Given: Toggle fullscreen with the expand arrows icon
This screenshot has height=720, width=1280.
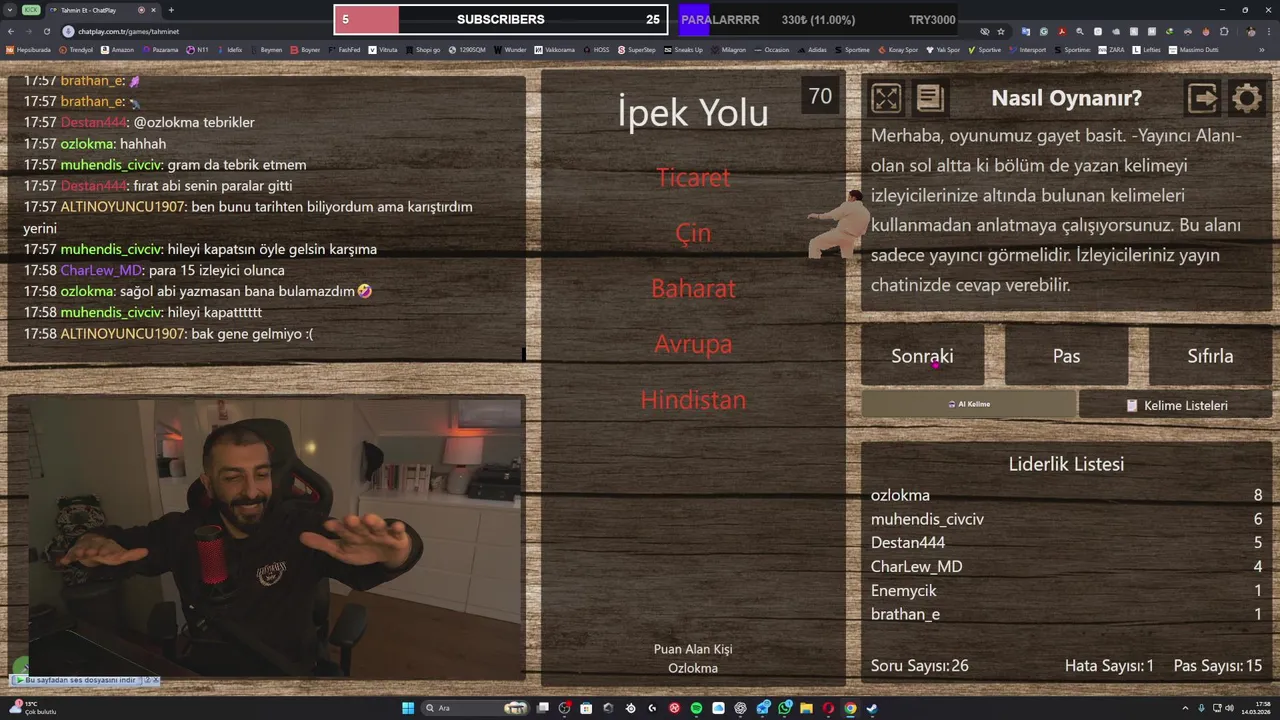Looking at the screenshot, I should click(x=886, y=97).
